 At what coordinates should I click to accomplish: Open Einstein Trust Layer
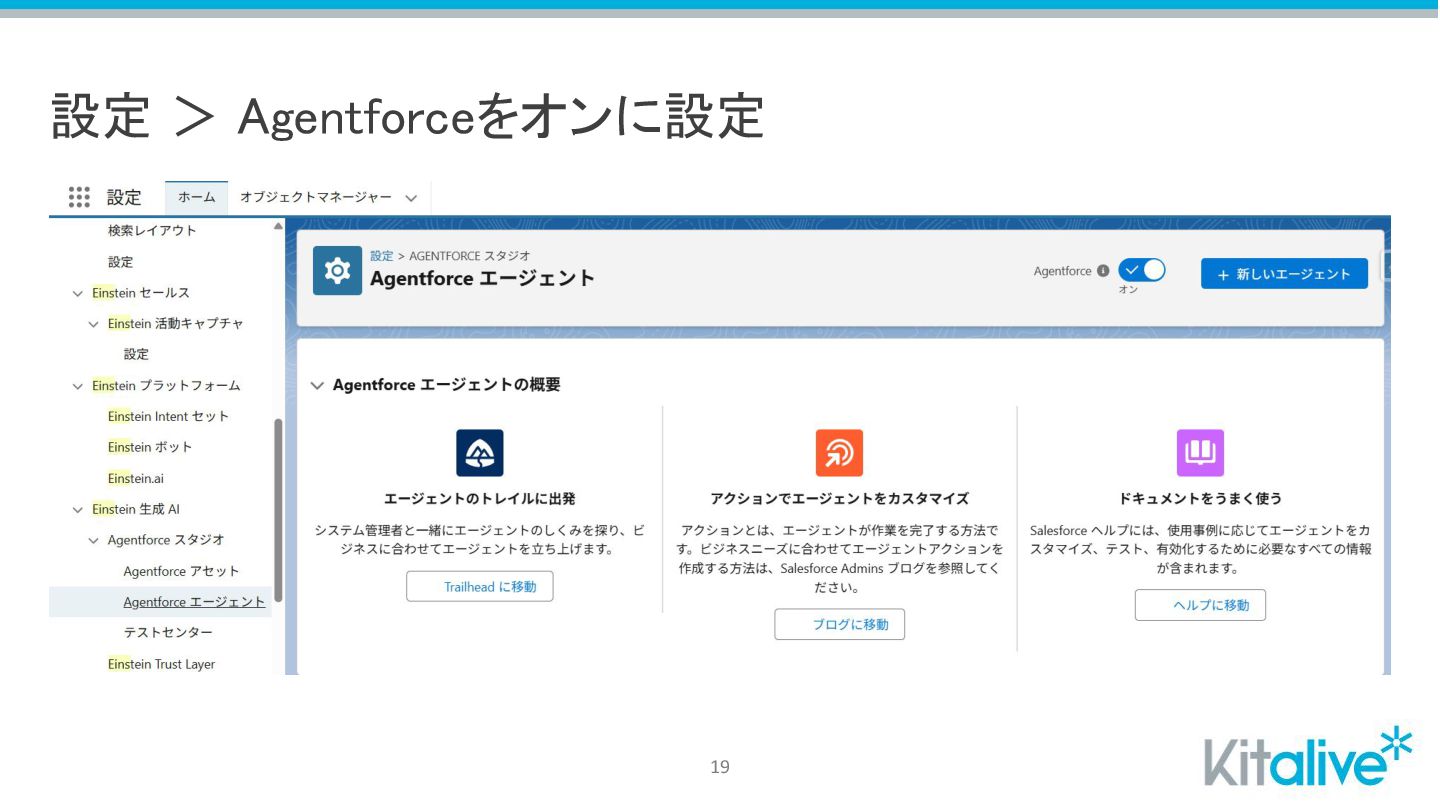[161, 664]
